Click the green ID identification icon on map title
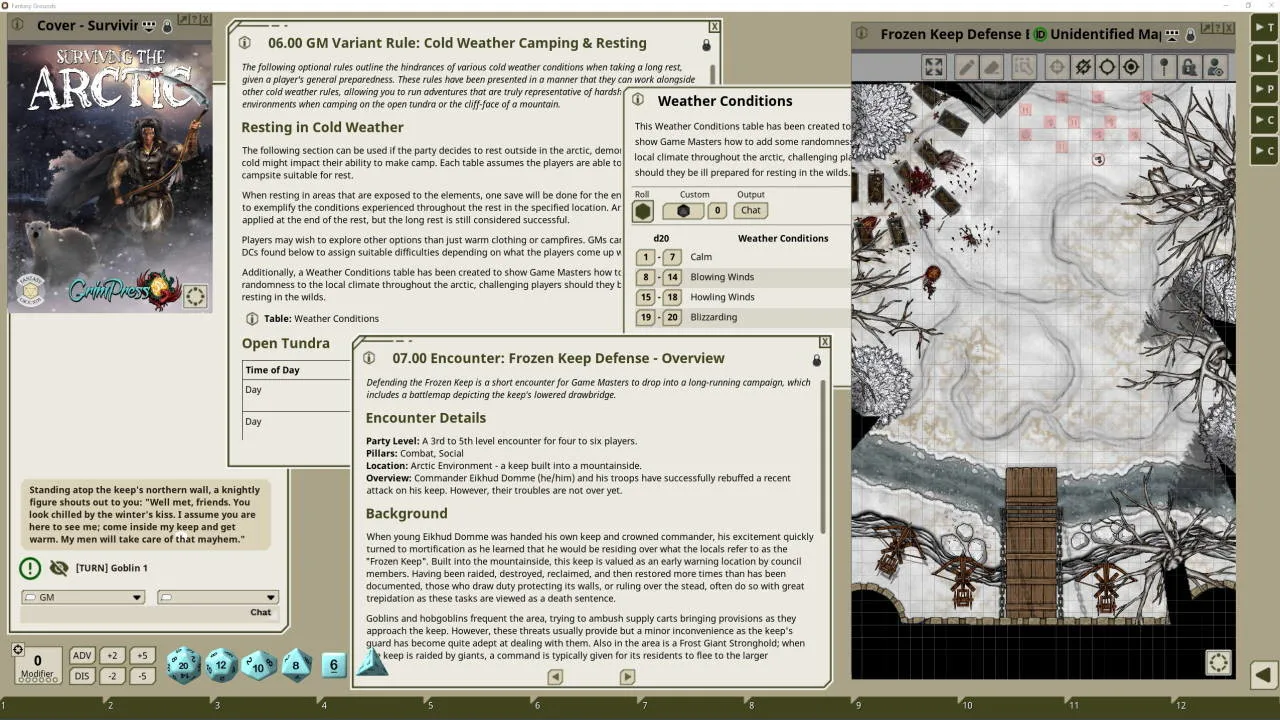The height and width of the screenshot is (720, 1280). pos(1040,34)
